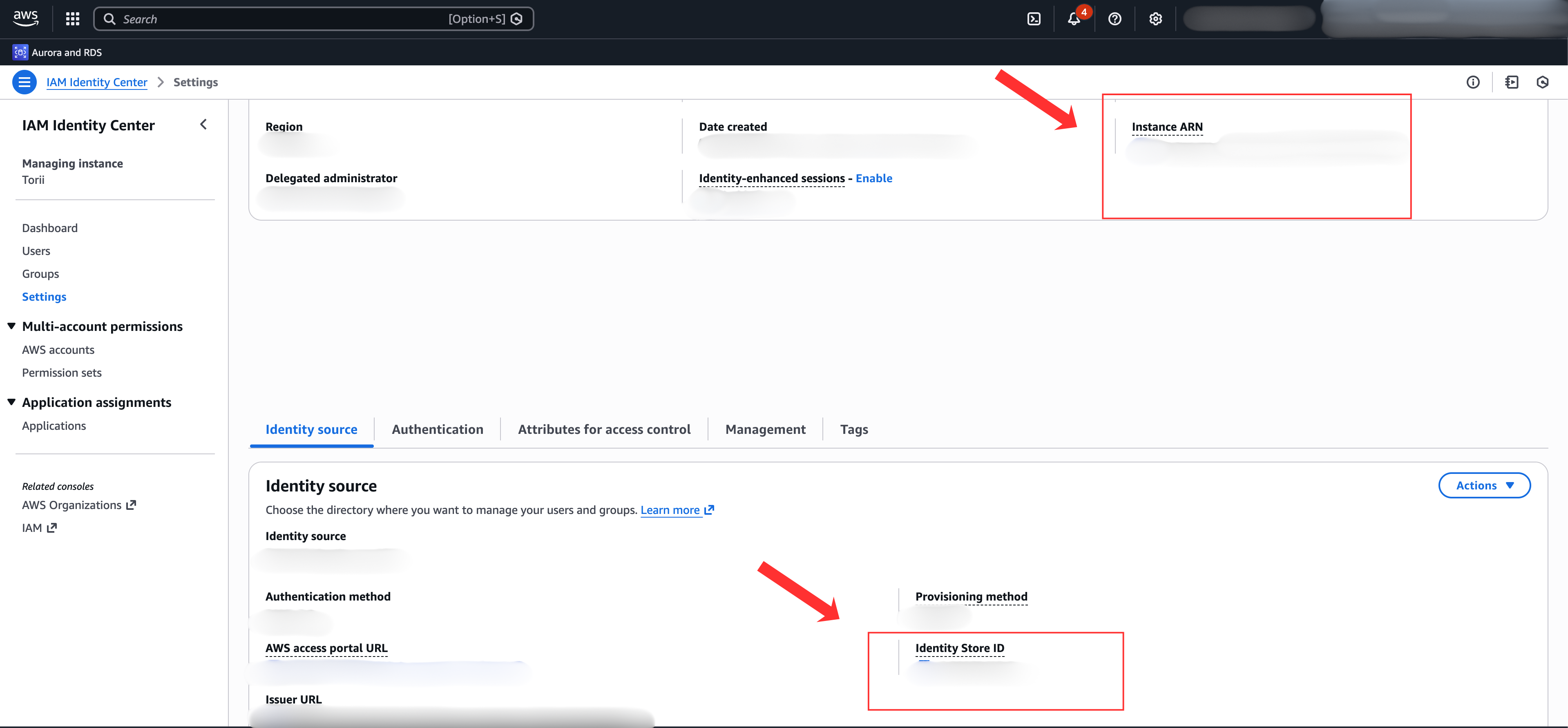Click the Date created label

tap(733, 127)
